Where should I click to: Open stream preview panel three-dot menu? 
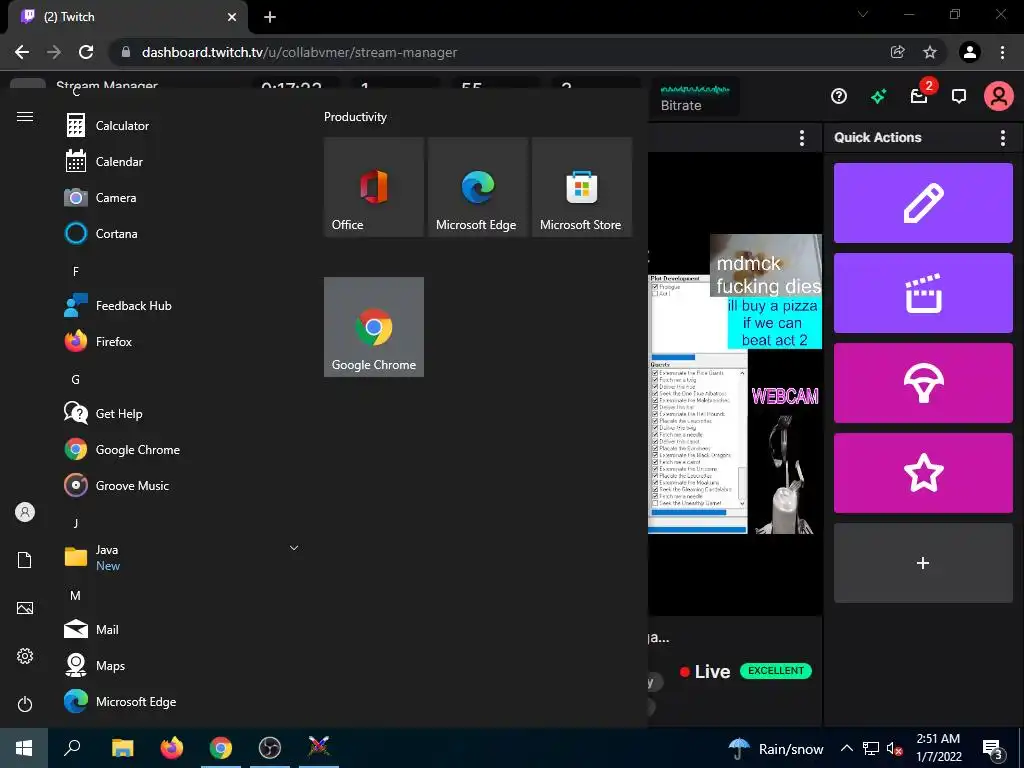(x=801, y=137)
